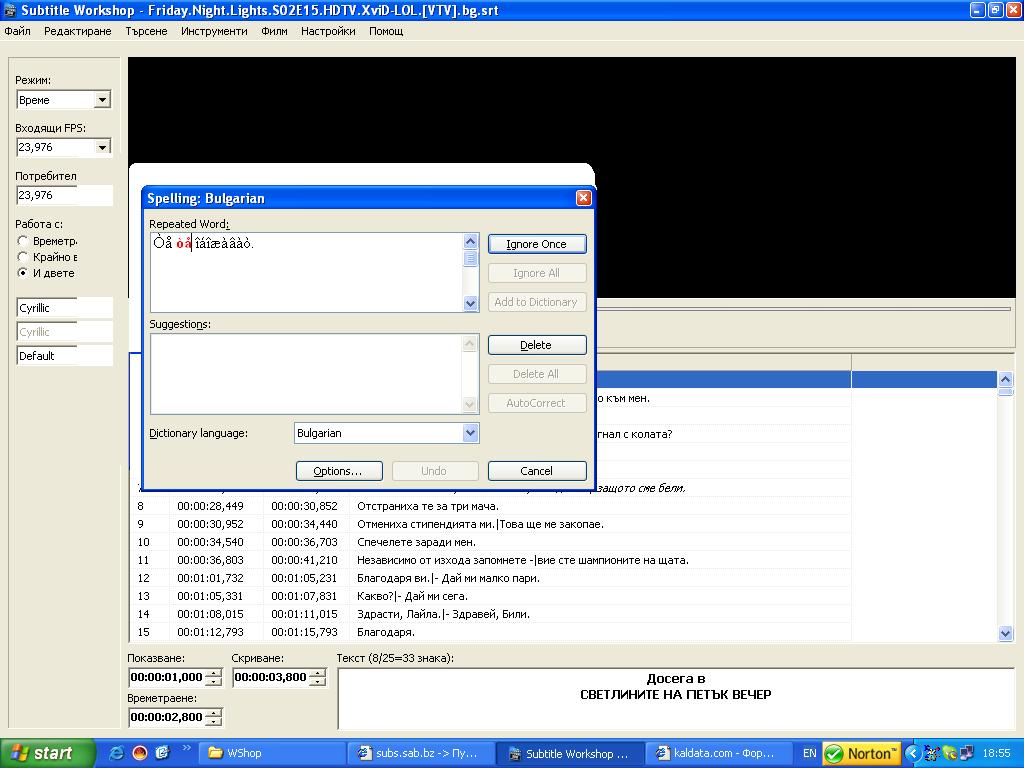Viewport: 1024px width, 768px height.
Task: Click the EN language indicator
Action: click(x=809, y=753)
